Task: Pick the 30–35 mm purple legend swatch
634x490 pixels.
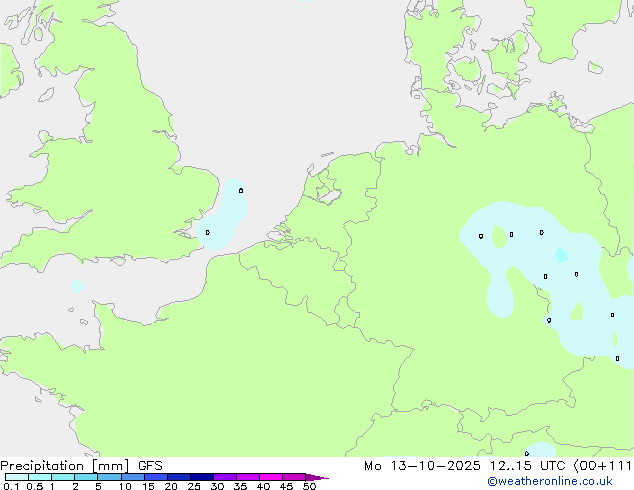Action: click(x=225, y=477)
